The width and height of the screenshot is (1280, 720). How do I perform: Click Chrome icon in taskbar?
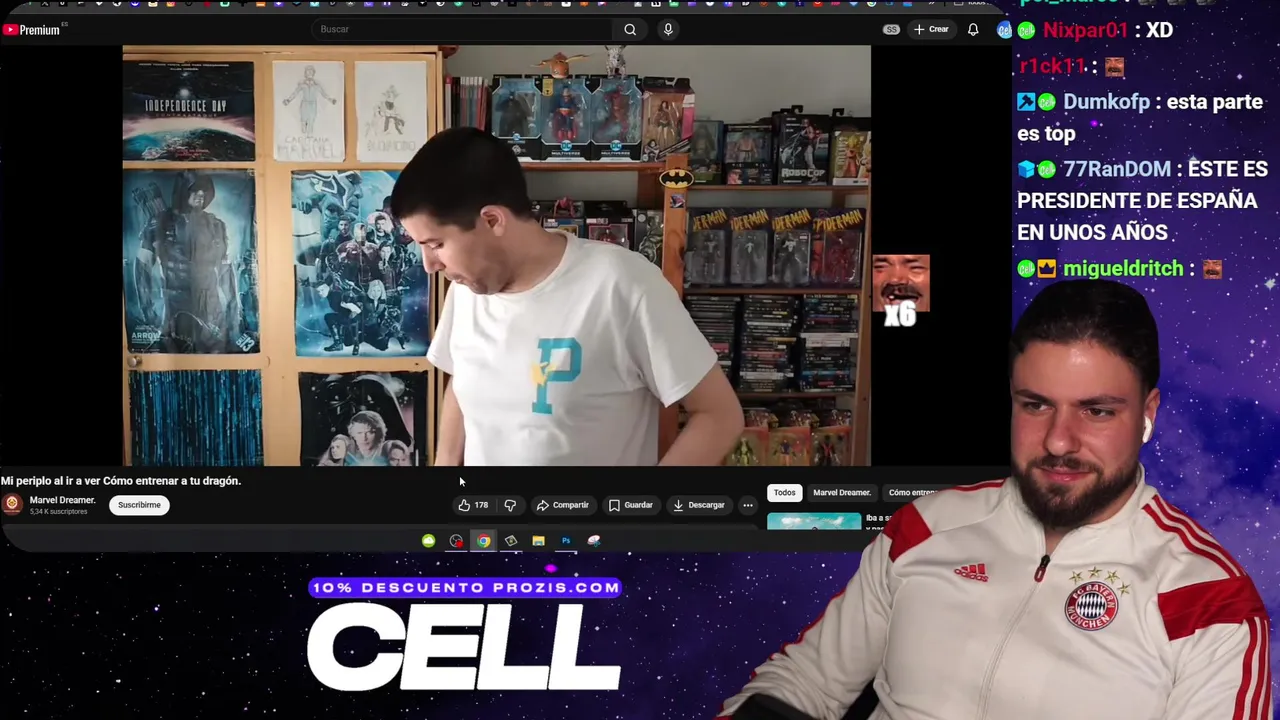(483, 541)
